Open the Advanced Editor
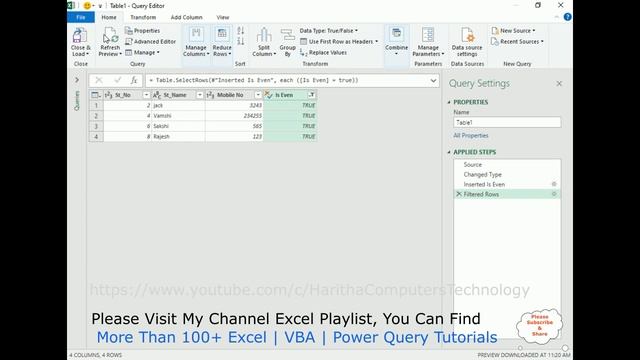The image size is (640, 360). pyautogui.click(x=150, y=42)
